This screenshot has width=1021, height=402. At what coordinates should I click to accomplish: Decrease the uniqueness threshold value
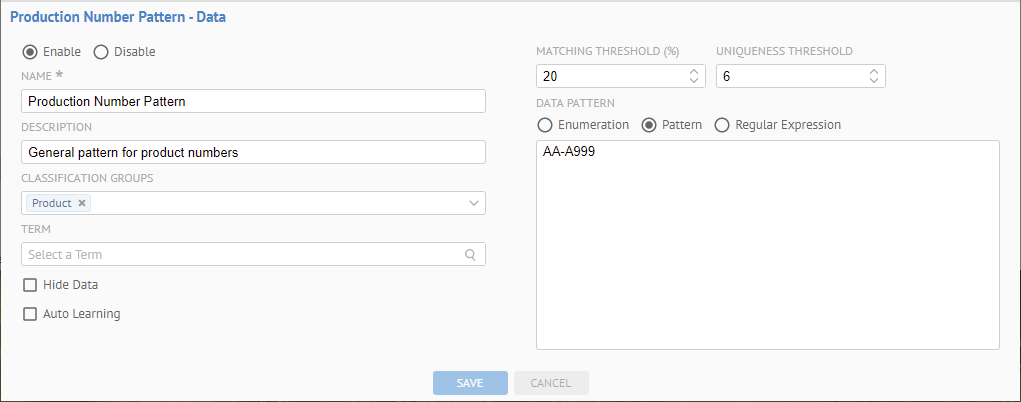point(873,81)
